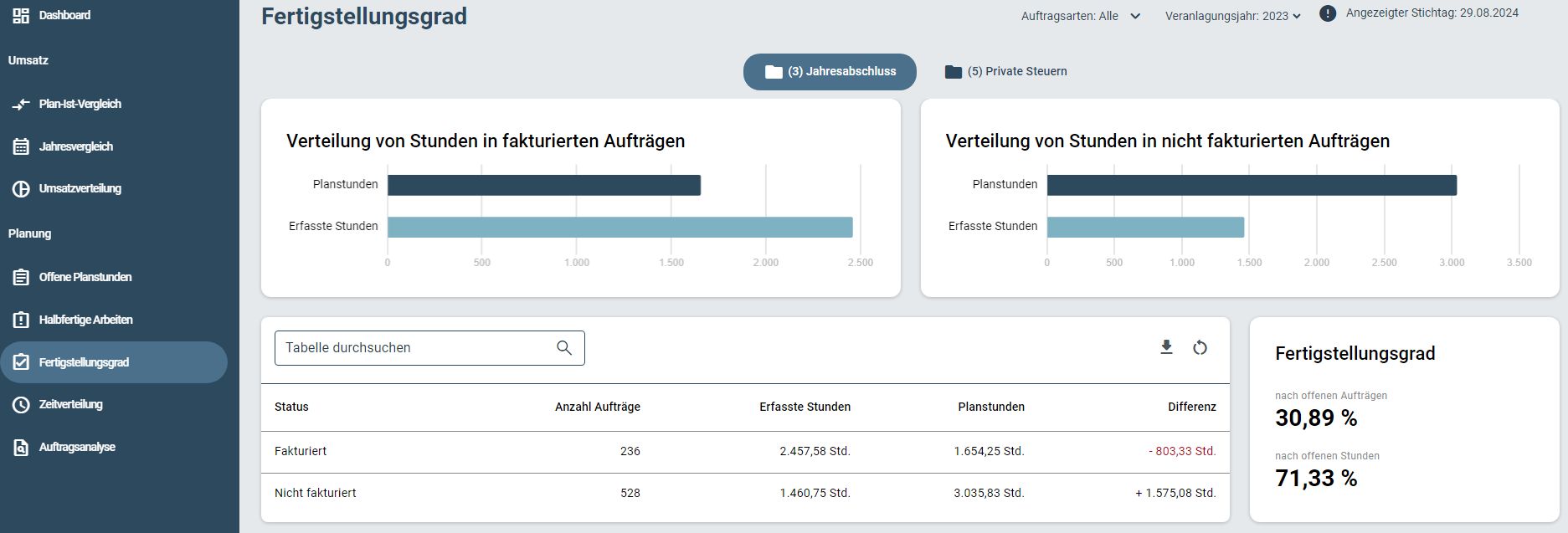Open the Veranlagungsjahr 2023 dropdown

pyautogui.click(x=1232, y=16)
